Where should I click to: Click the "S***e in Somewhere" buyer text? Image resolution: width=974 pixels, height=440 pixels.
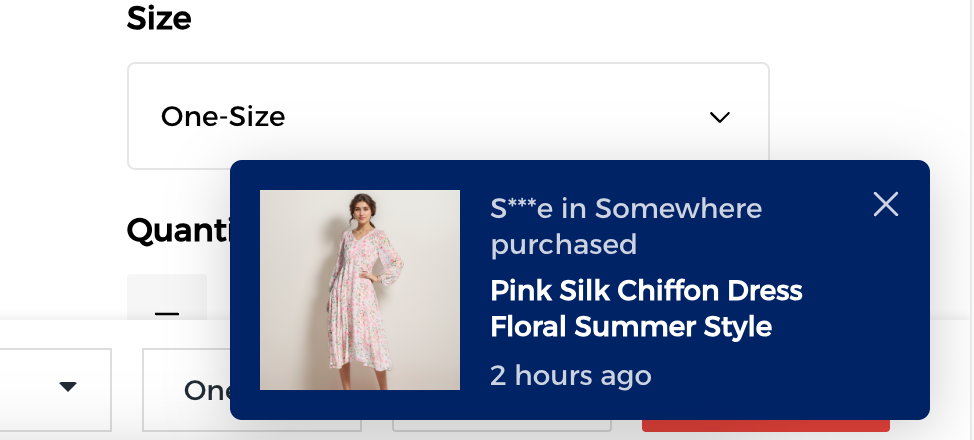pos(626,209)
